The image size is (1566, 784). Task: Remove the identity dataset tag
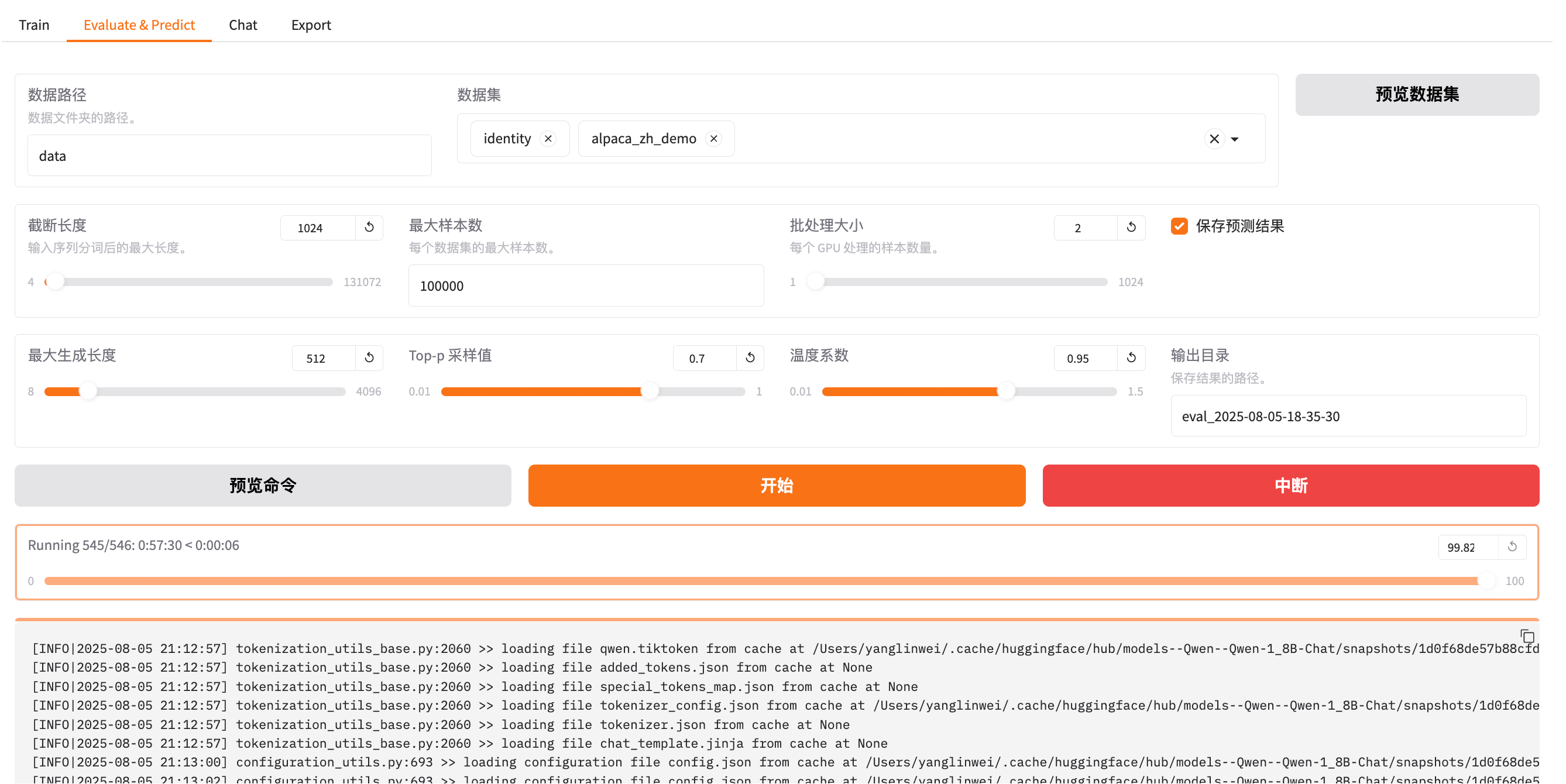point(548,139)
